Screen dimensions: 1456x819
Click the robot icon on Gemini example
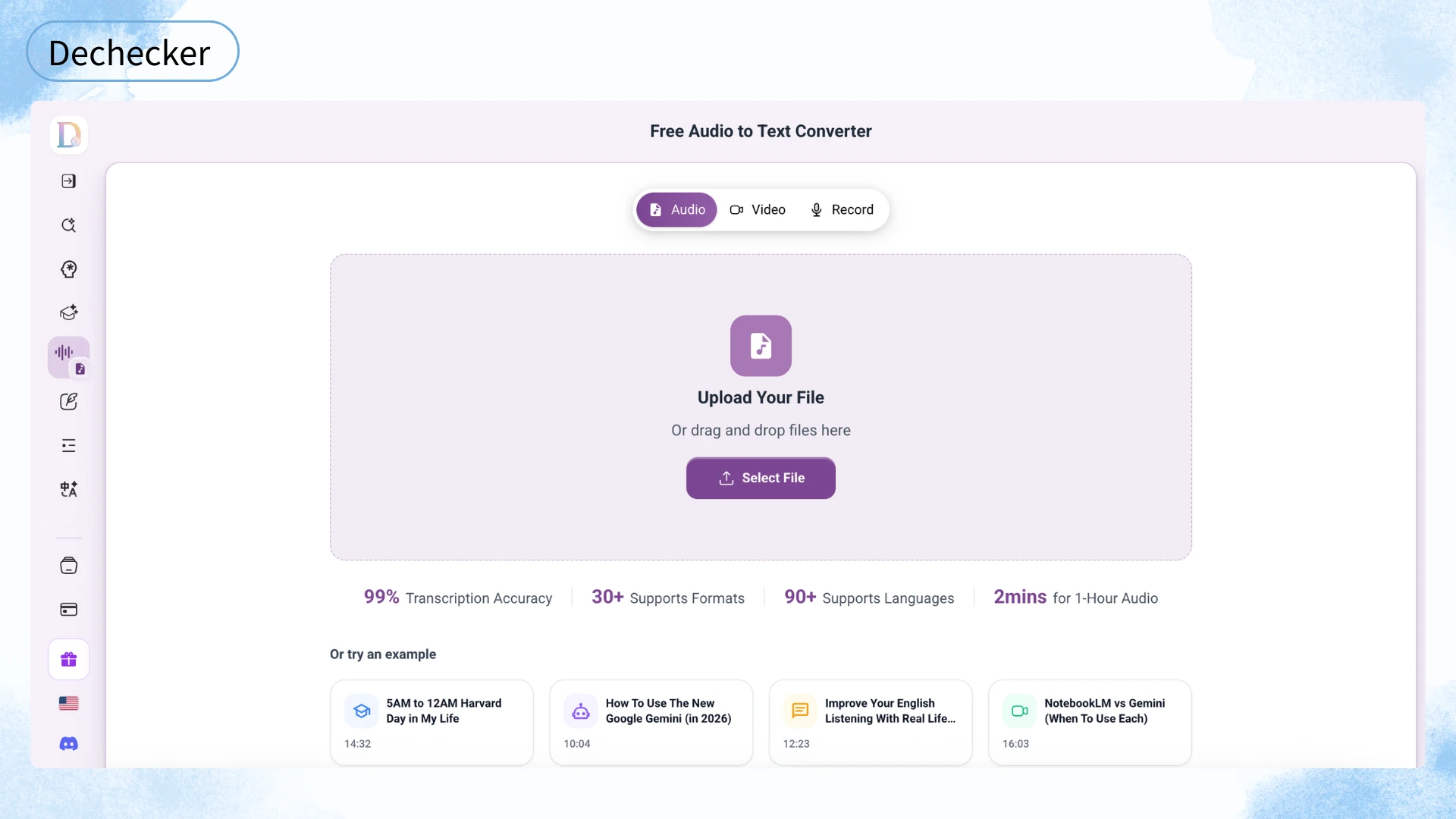[x=581, y=711]
